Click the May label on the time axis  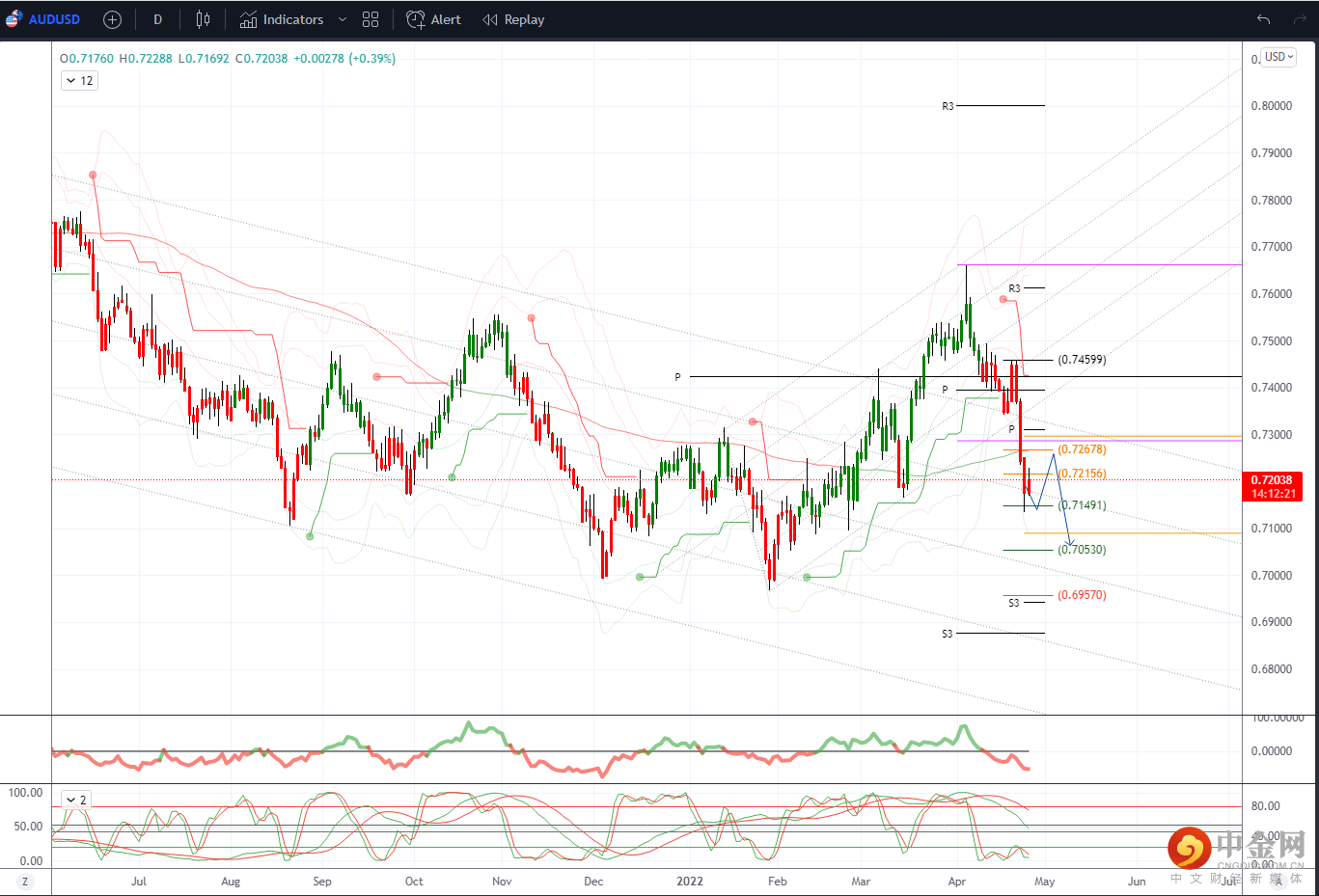1045,882
